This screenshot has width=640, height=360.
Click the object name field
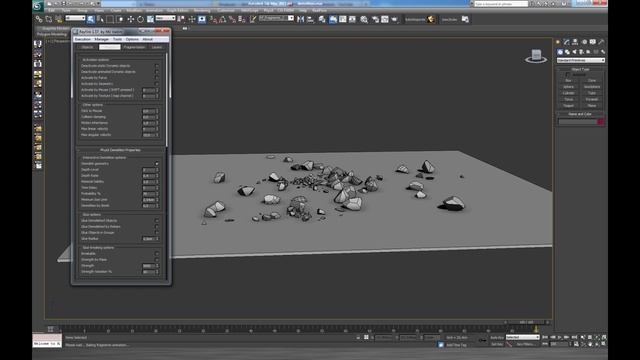(577, 121)
